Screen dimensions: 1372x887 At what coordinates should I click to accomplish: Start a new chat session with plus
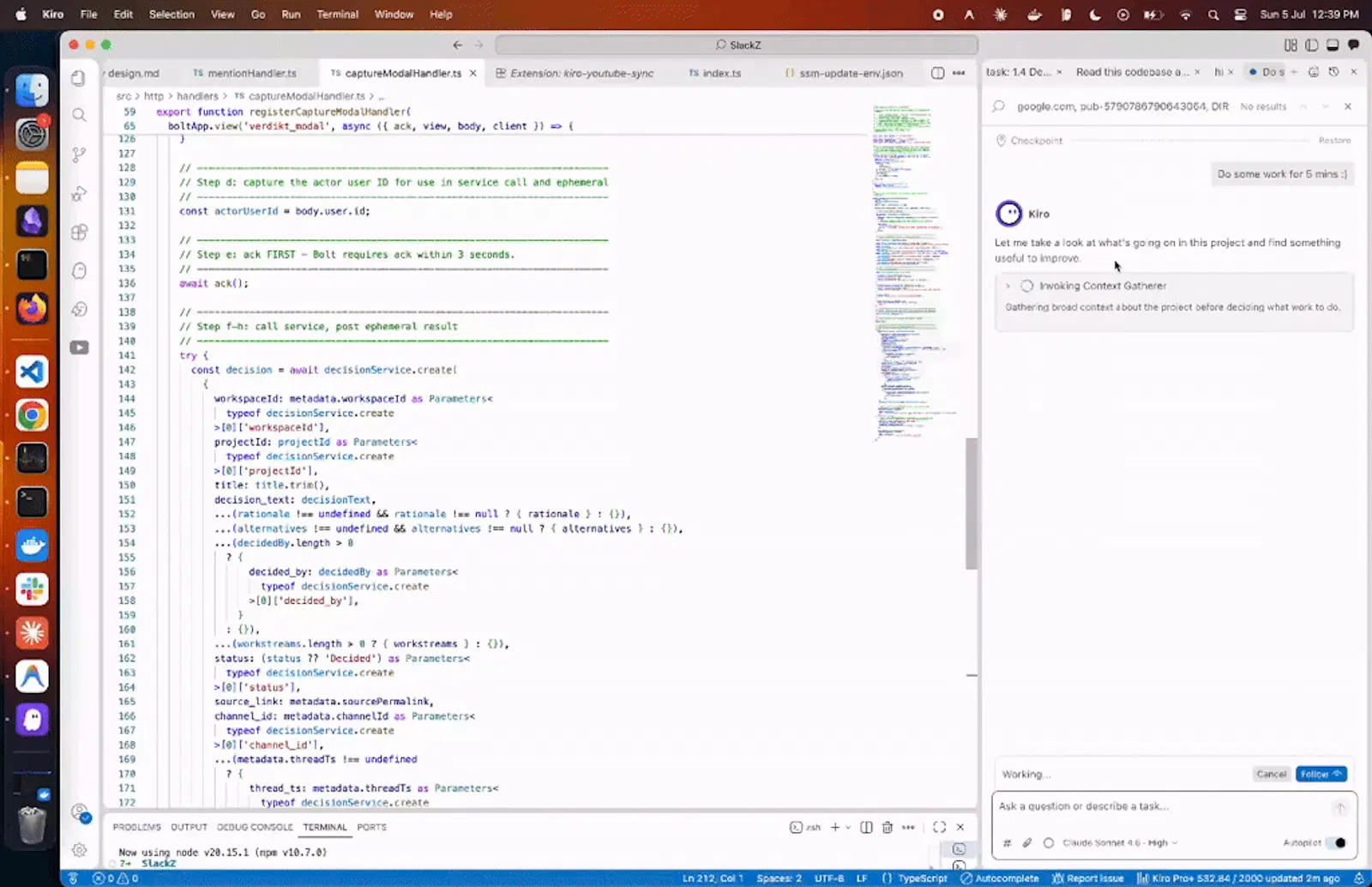[1294, 72]
